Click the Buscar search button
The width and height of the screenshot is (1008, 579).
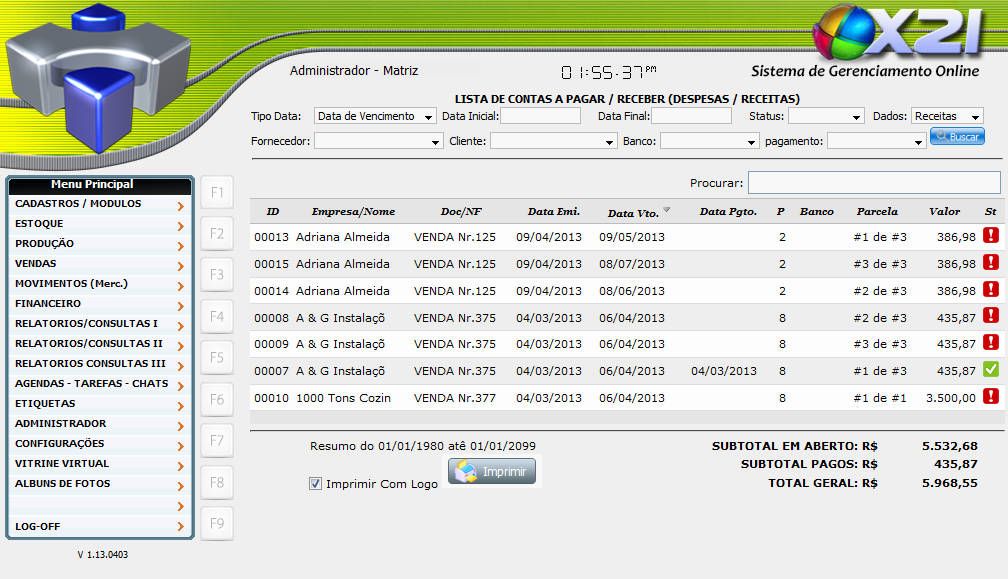(x=957, y=137)
